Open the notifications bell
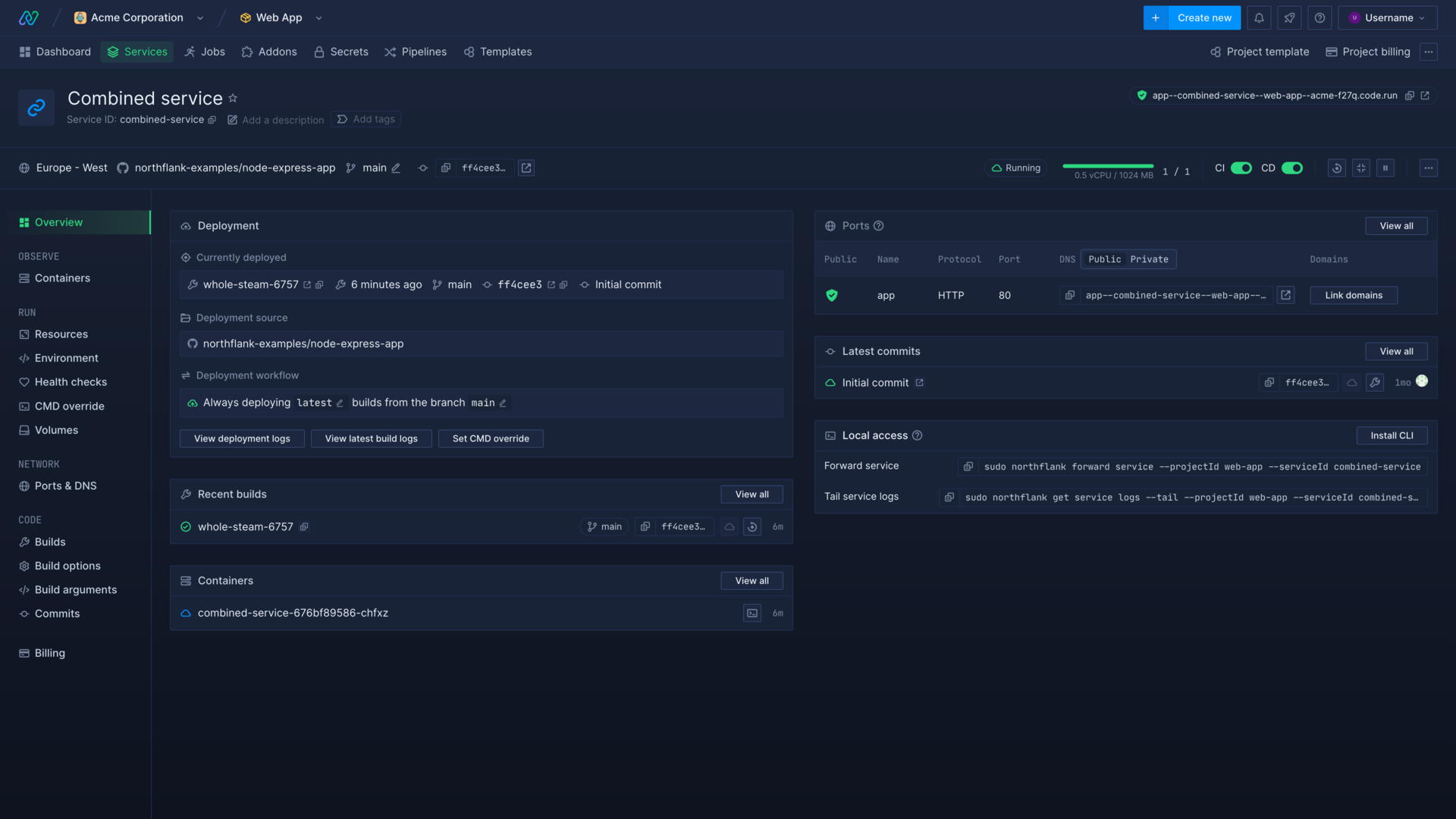Viewport: 1456px width, 819px height. coord(1259,17)
